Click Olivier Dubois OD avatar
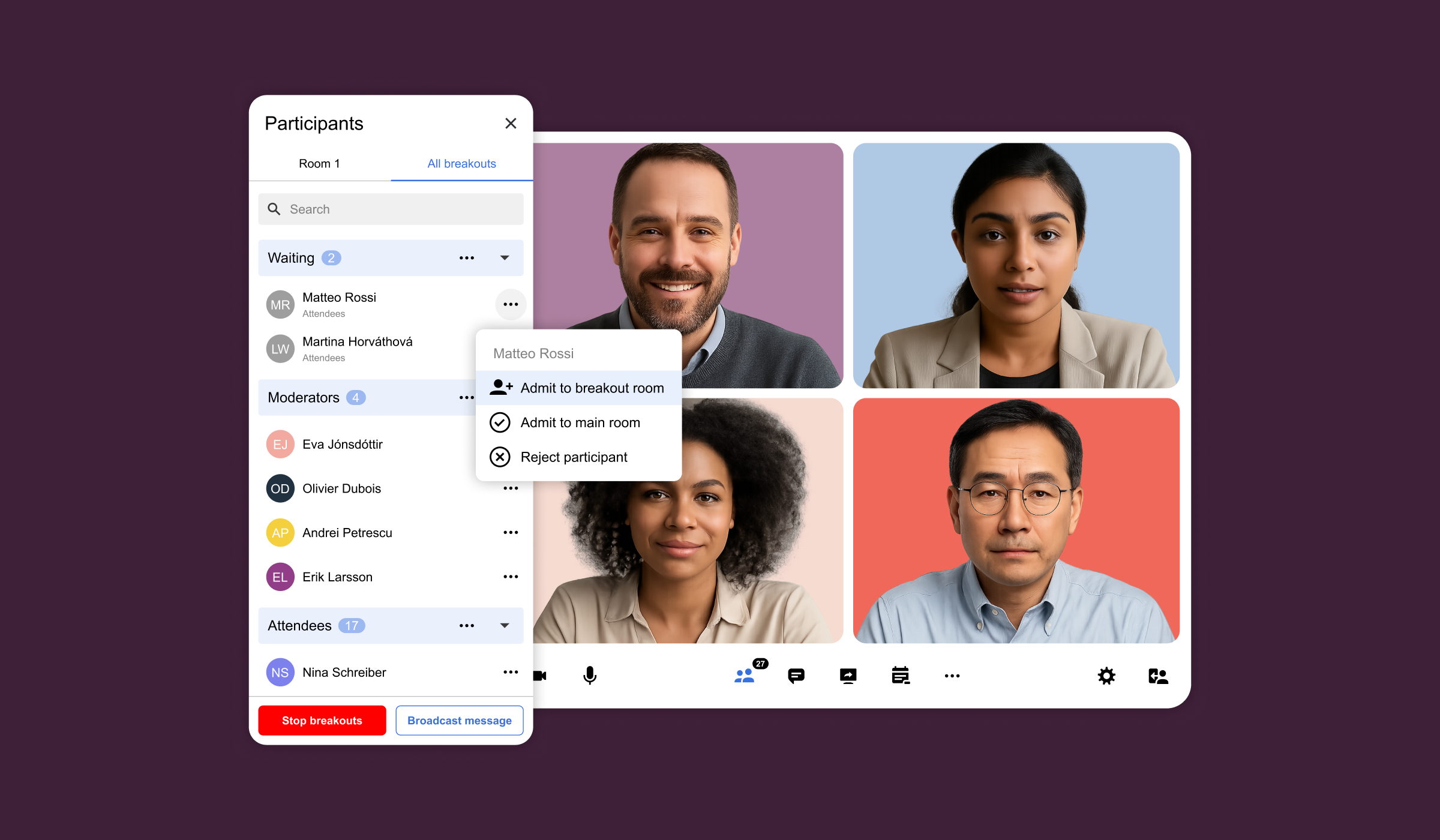The width and height of the screenshot is (1440, 840). click(280, 488)
